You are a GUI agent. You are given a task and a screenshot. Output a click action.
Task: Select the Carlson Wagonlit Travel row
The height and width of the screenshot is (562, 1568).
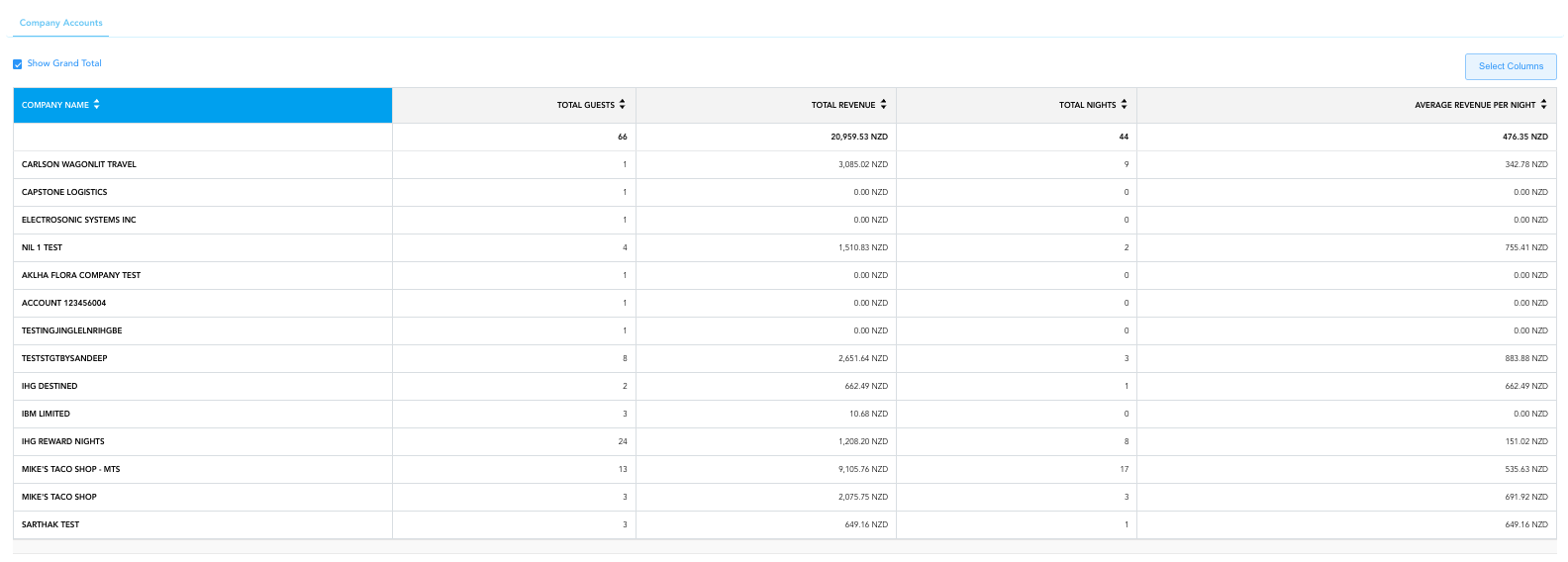point(79,164)
